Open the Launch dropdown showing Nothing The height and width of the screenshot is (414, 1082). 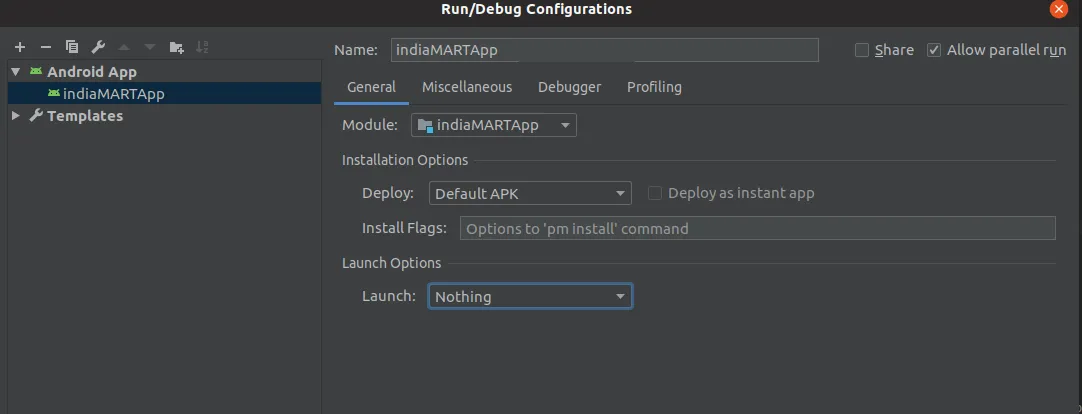point(530,297)
